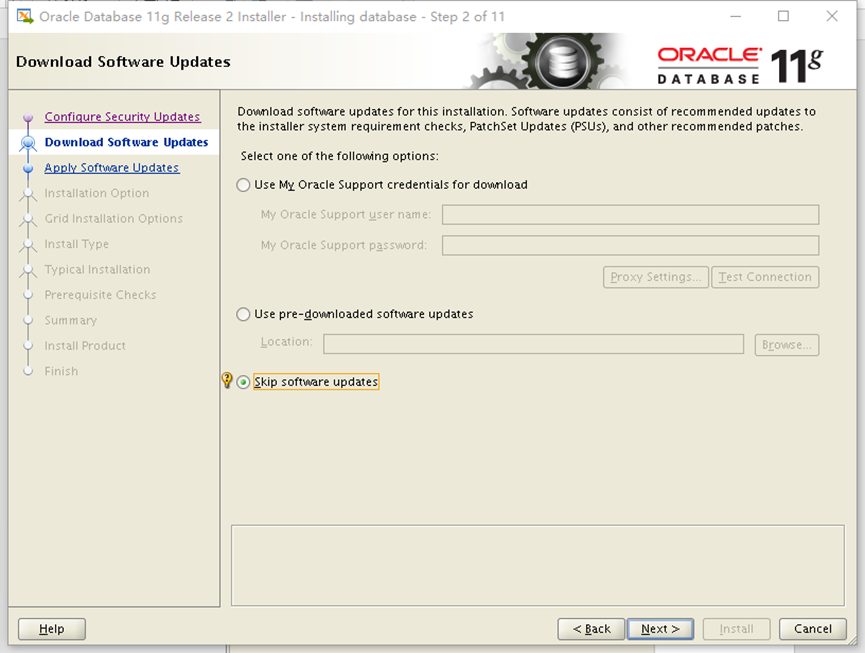The image size is (865, 653).
Task: Click Configure Security Updates step node icon
Action: click(28, 117)
